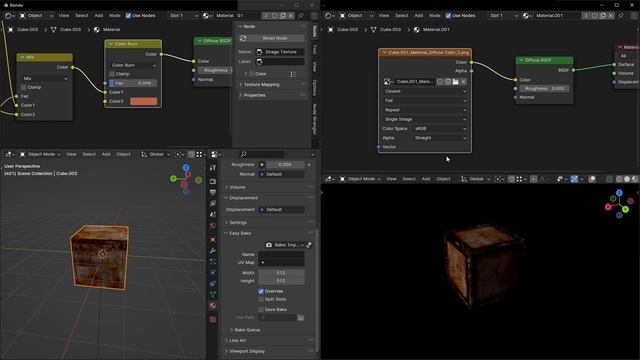Click editor type icon in right node editor
This screenshot has height=360, width=640.
[x=329, y=16]
